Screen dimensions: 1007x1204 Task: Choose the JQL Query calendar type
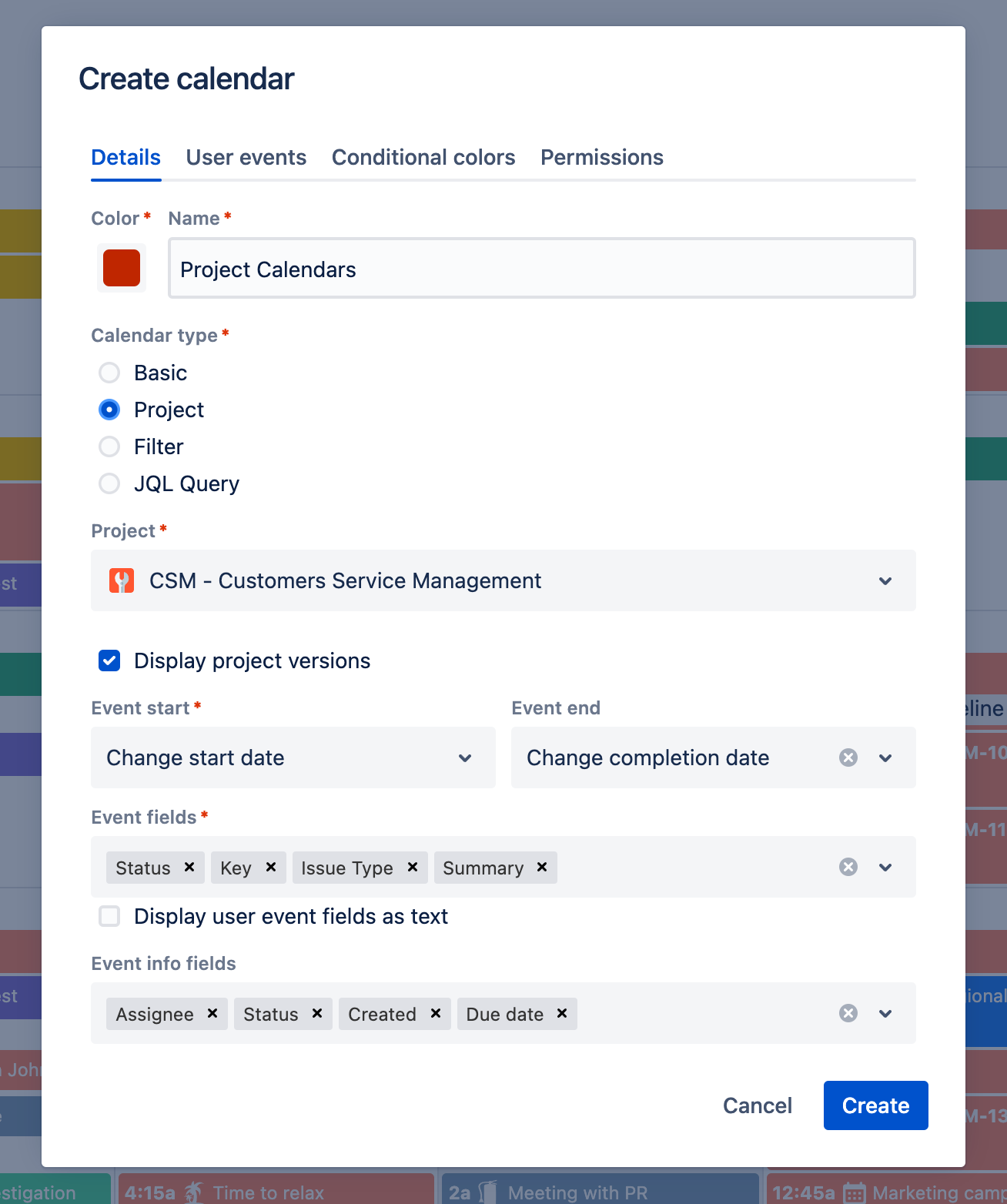pyautogui.click(x=109, y=483)
